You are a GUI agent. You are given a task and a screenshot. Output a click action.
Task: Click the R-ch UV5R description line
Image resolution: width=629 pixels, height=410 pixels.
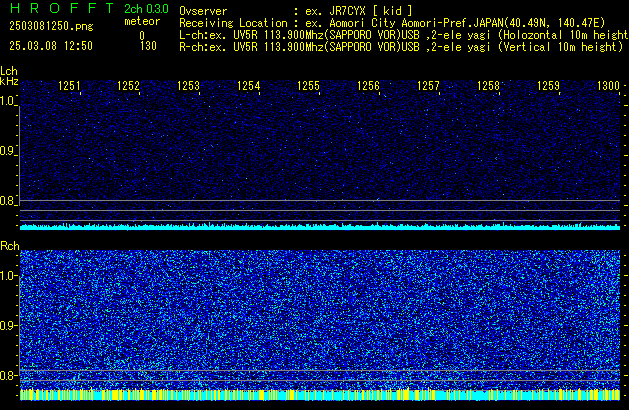401,47
